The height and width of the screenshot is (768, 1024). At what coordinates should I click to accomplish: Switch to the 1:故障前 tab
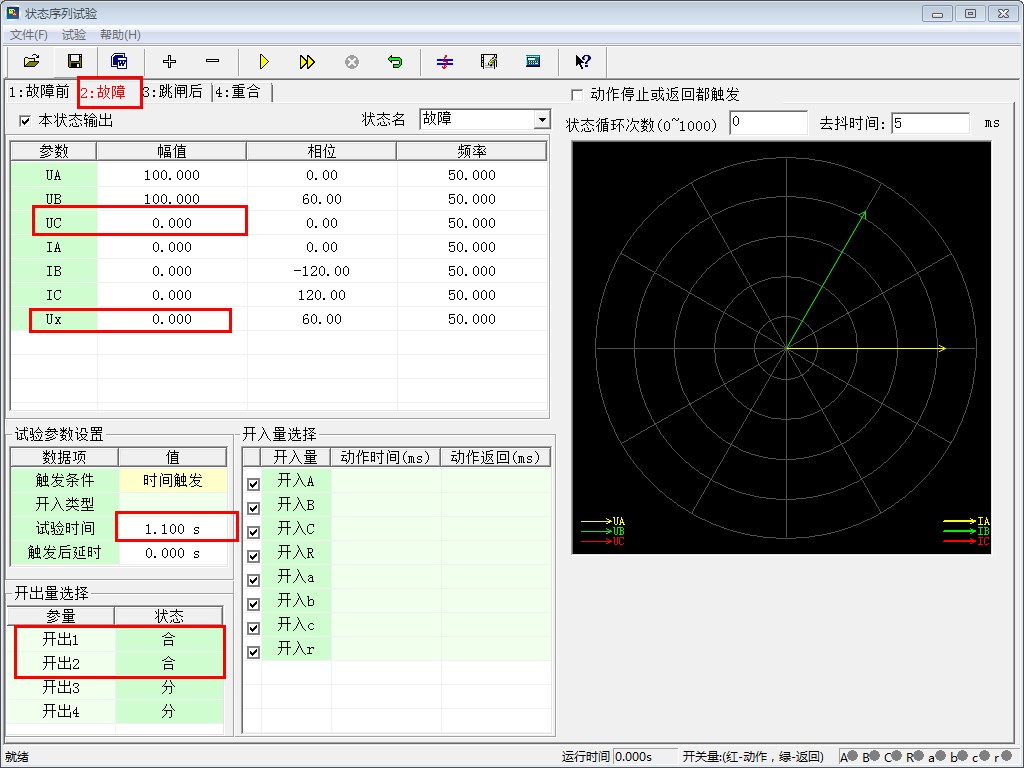tap(40, 92)
